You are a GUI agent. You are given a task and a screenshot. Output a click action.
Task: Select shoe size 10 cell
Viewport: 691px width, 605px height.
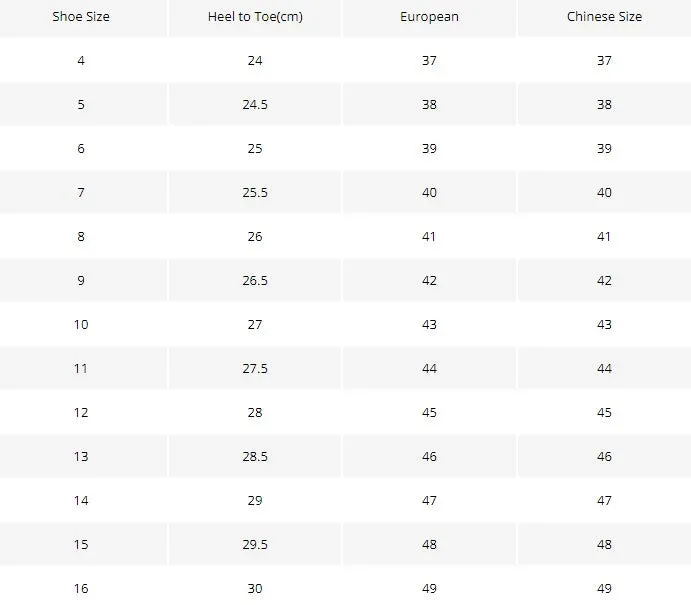(81, 325)
